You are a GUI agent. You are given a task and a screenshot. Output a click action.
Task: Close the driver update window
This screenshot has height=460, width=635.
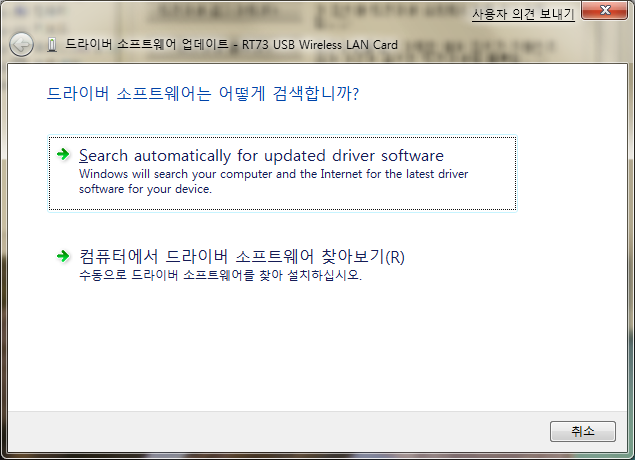click(x=605, y=10)
